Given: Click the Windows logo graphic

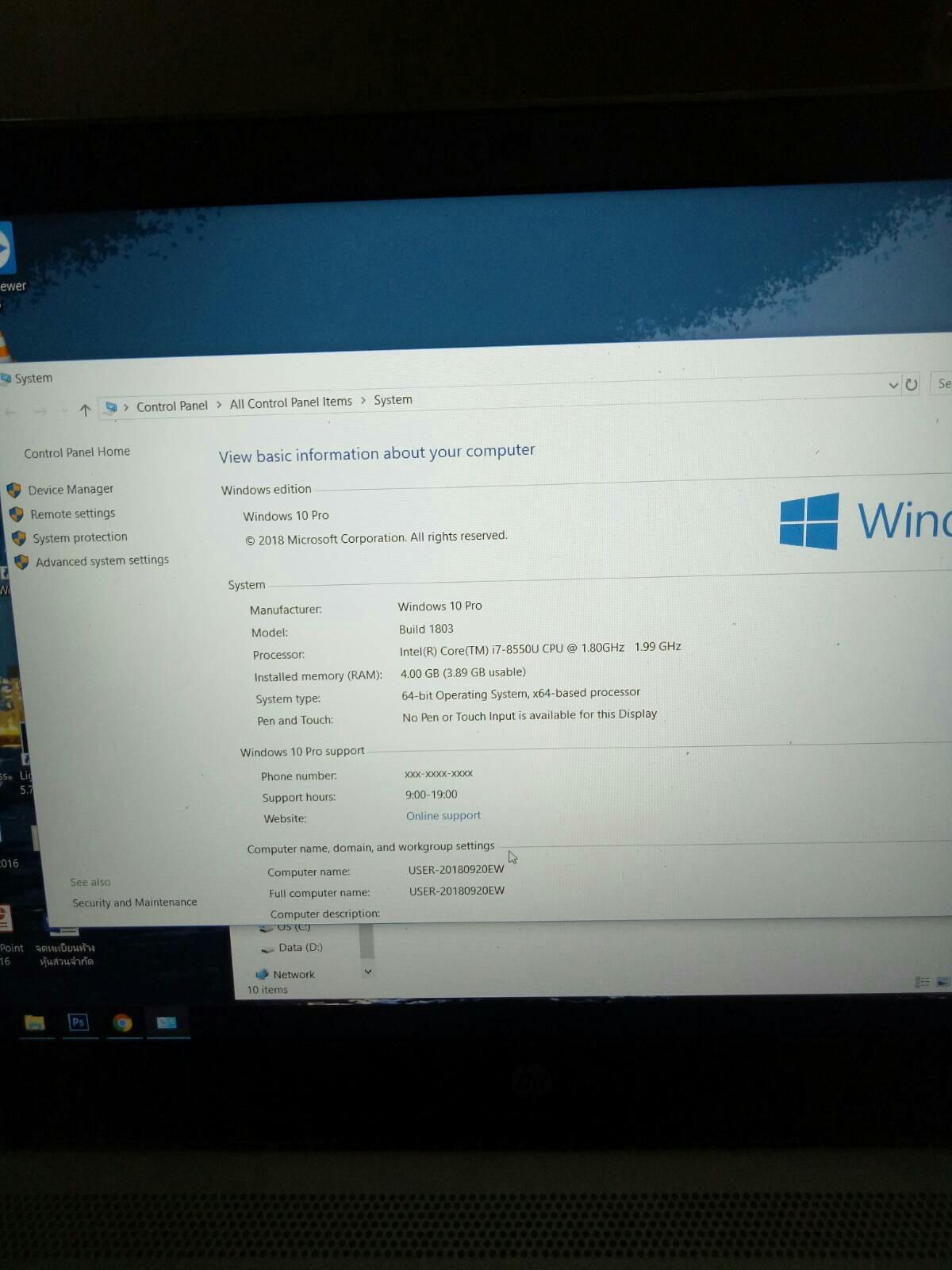Looking at the screenshot, I should point(809,521).
